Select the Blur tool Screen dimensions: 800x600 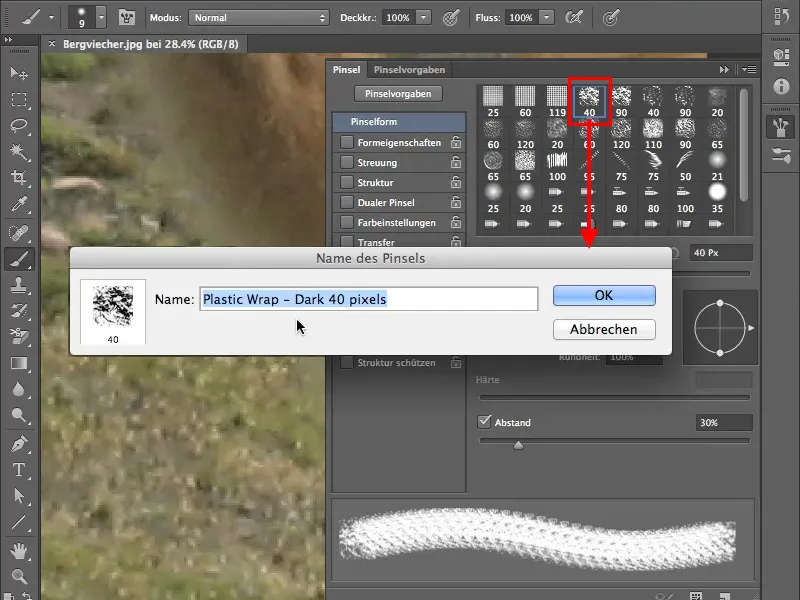click(19, 389)
